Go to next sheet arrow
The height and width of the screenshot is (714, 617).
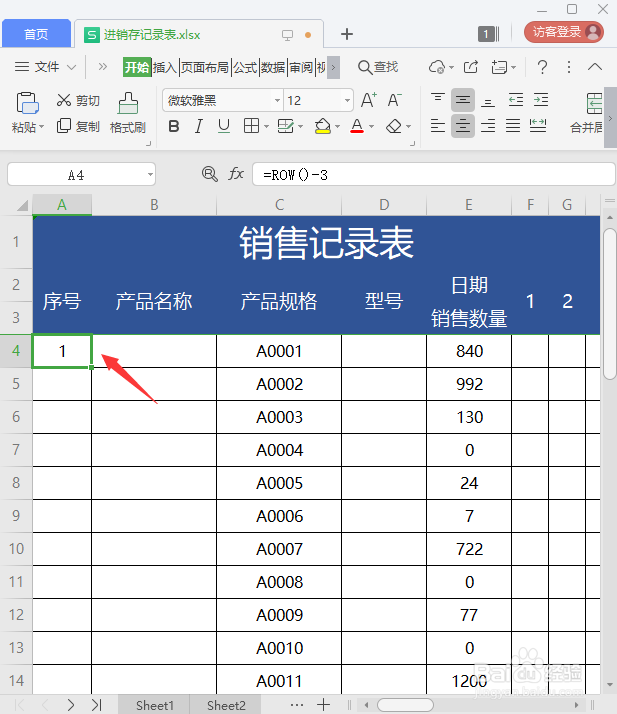tap(71, 705)
